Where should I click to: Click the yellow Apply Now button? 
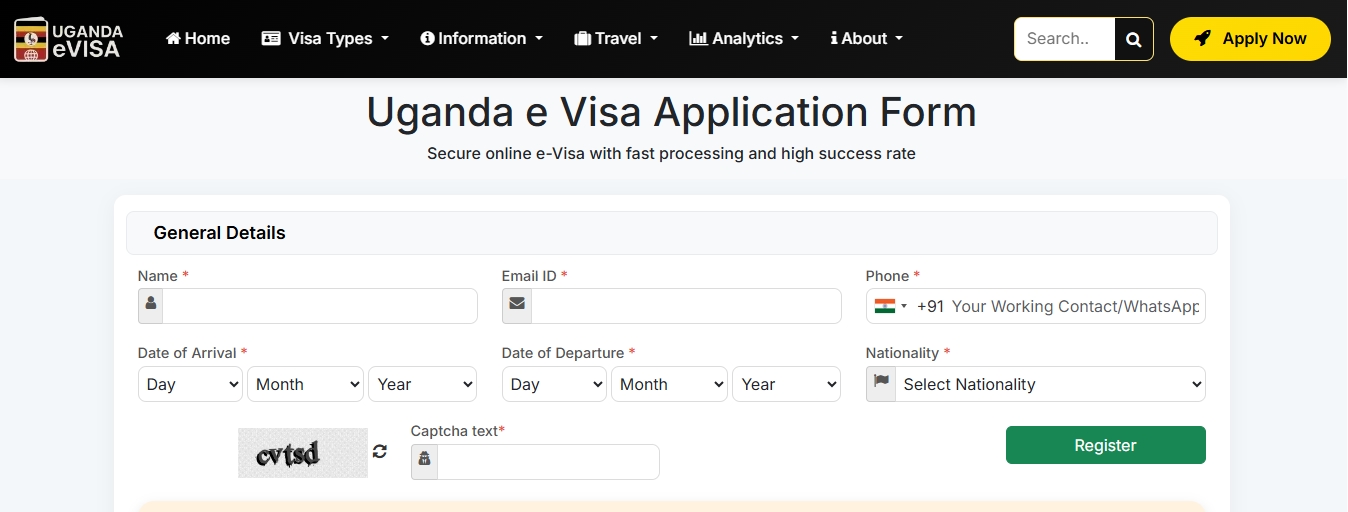pos(1250,39)
